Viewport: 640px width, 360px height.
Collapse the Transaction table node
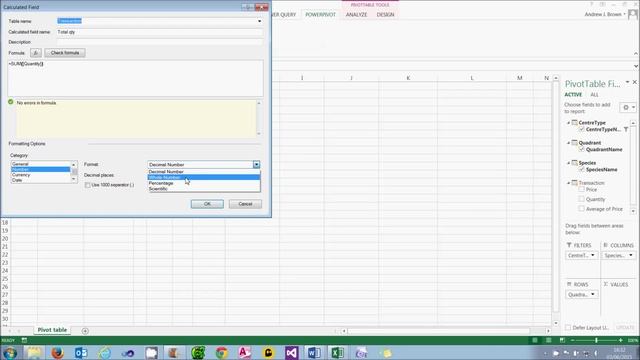[x=569, y=183]
